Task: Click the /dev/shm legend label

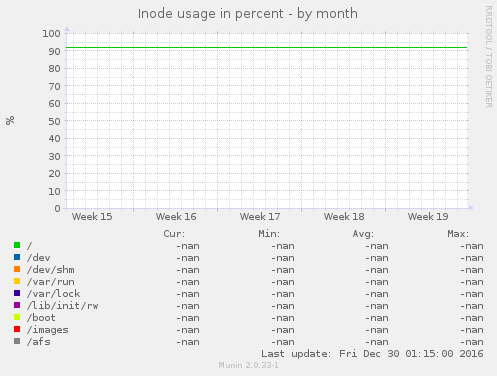Action: pos(51,270)
